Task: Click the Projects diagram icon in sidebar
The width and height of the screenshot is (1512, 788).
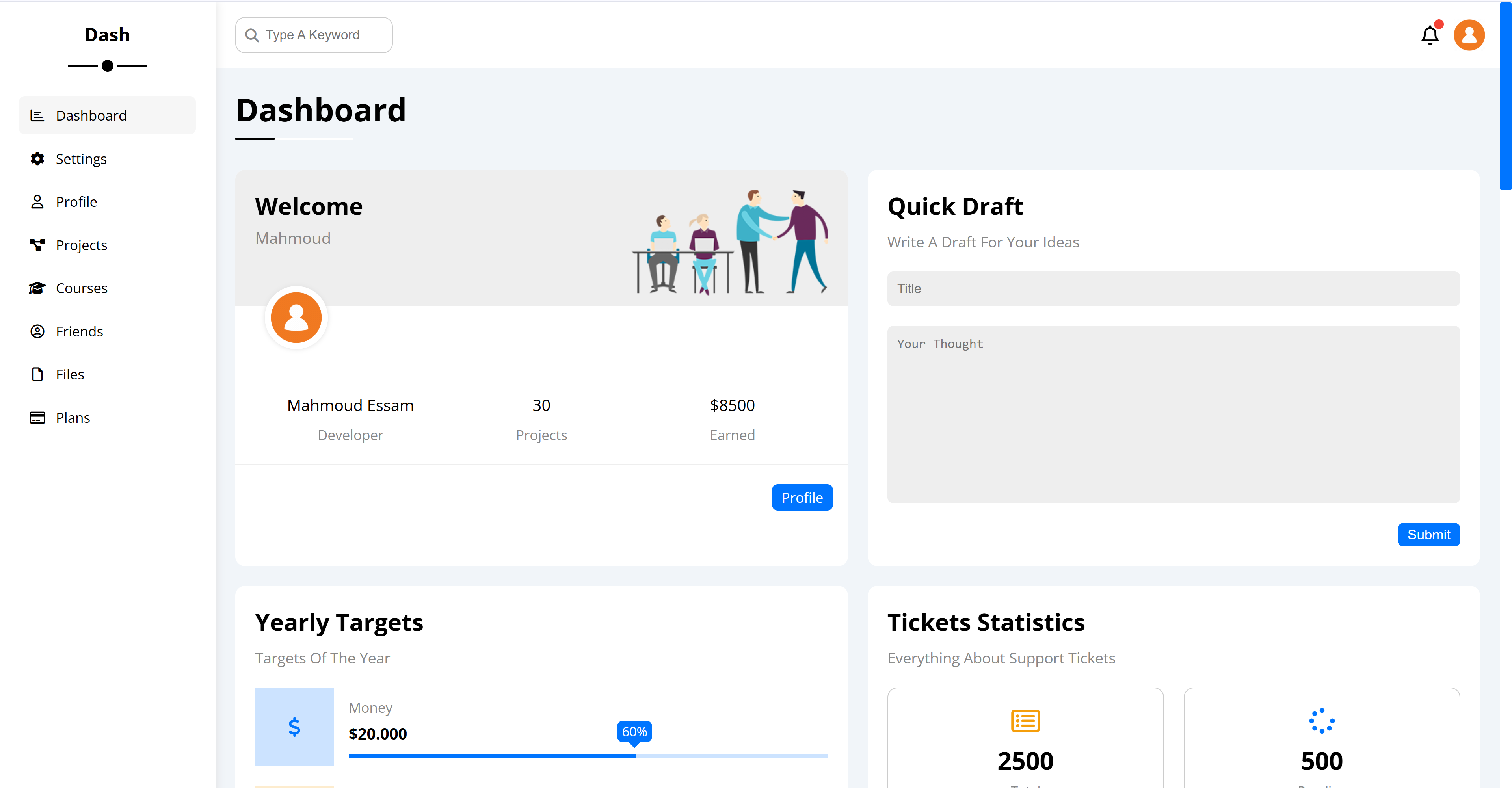Action: click(x=37, y=245)
